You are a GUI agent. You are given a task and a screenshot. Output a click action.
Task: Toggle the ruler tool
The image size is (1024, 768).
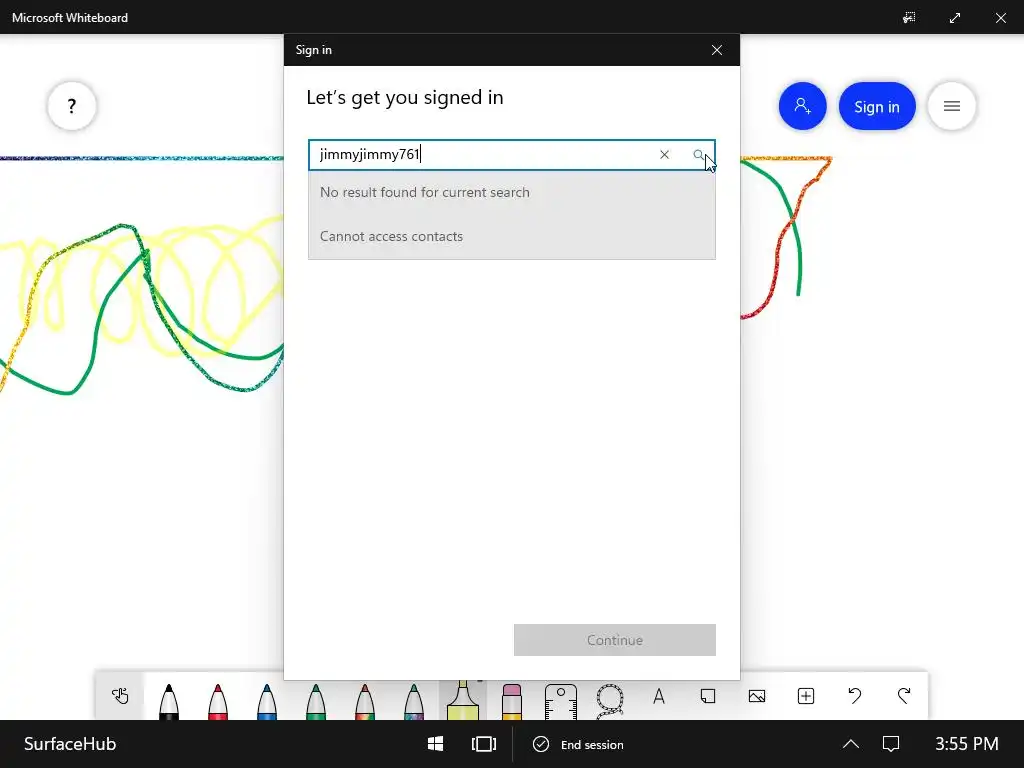[x=561, y=701]
